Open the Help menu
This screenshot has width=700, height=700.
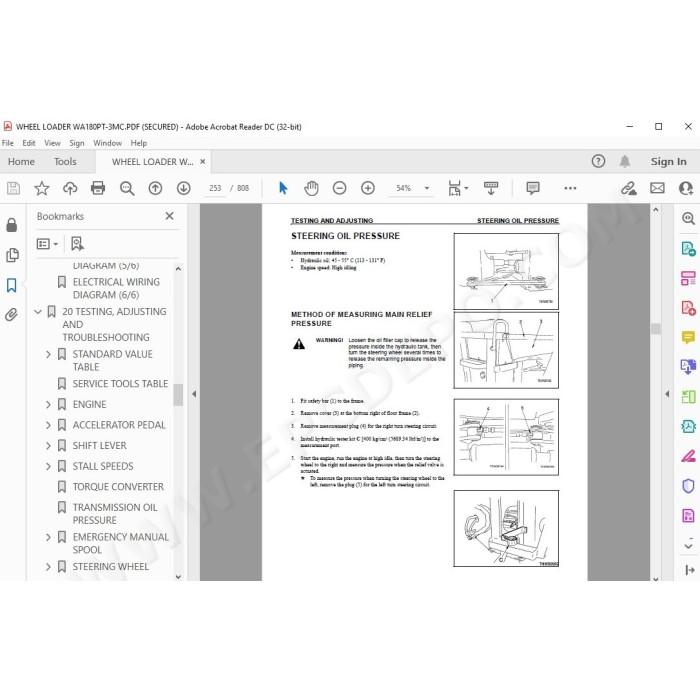[x=138, y=143]
